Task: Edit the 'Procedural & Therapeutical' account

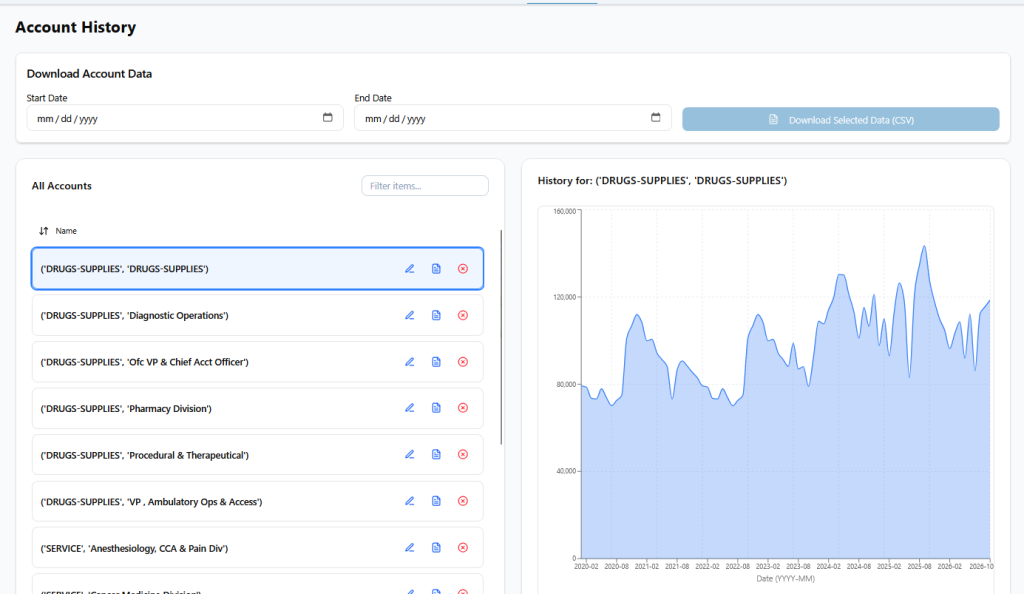Action: (409, 454)
